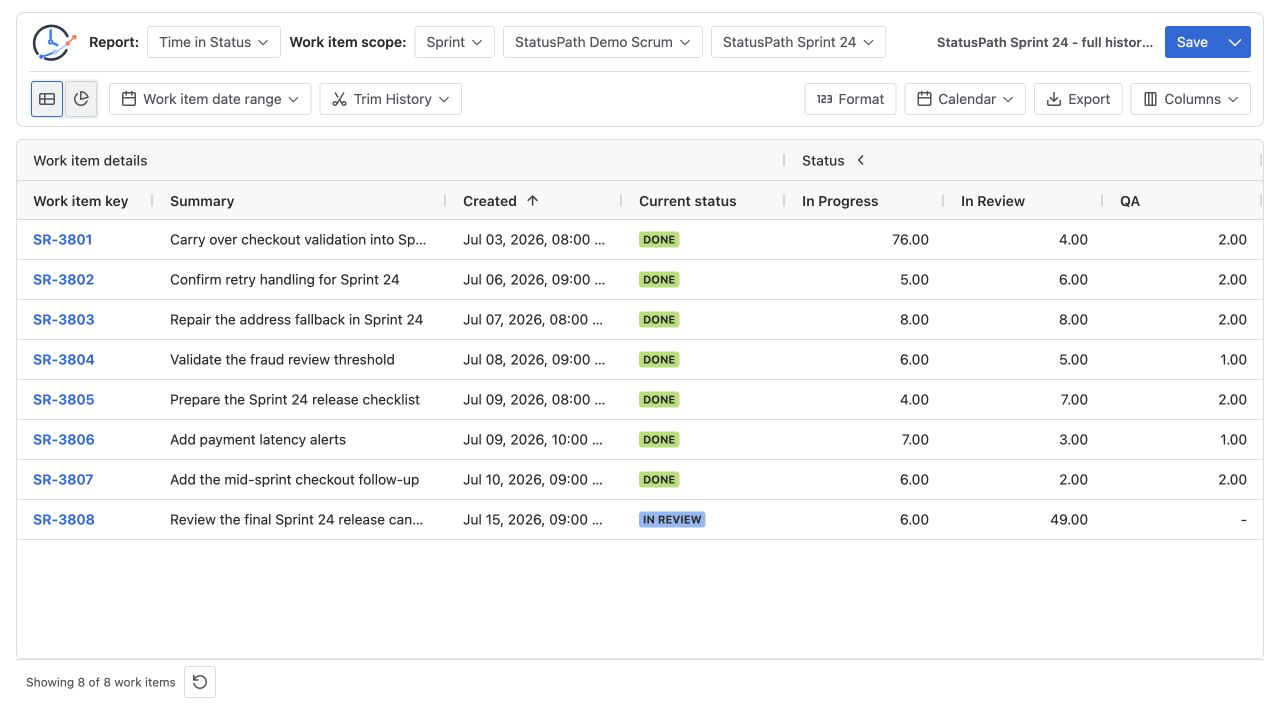Click the sort arrow next to Created
Viewport: 1280px width, 720px height.
533,200
